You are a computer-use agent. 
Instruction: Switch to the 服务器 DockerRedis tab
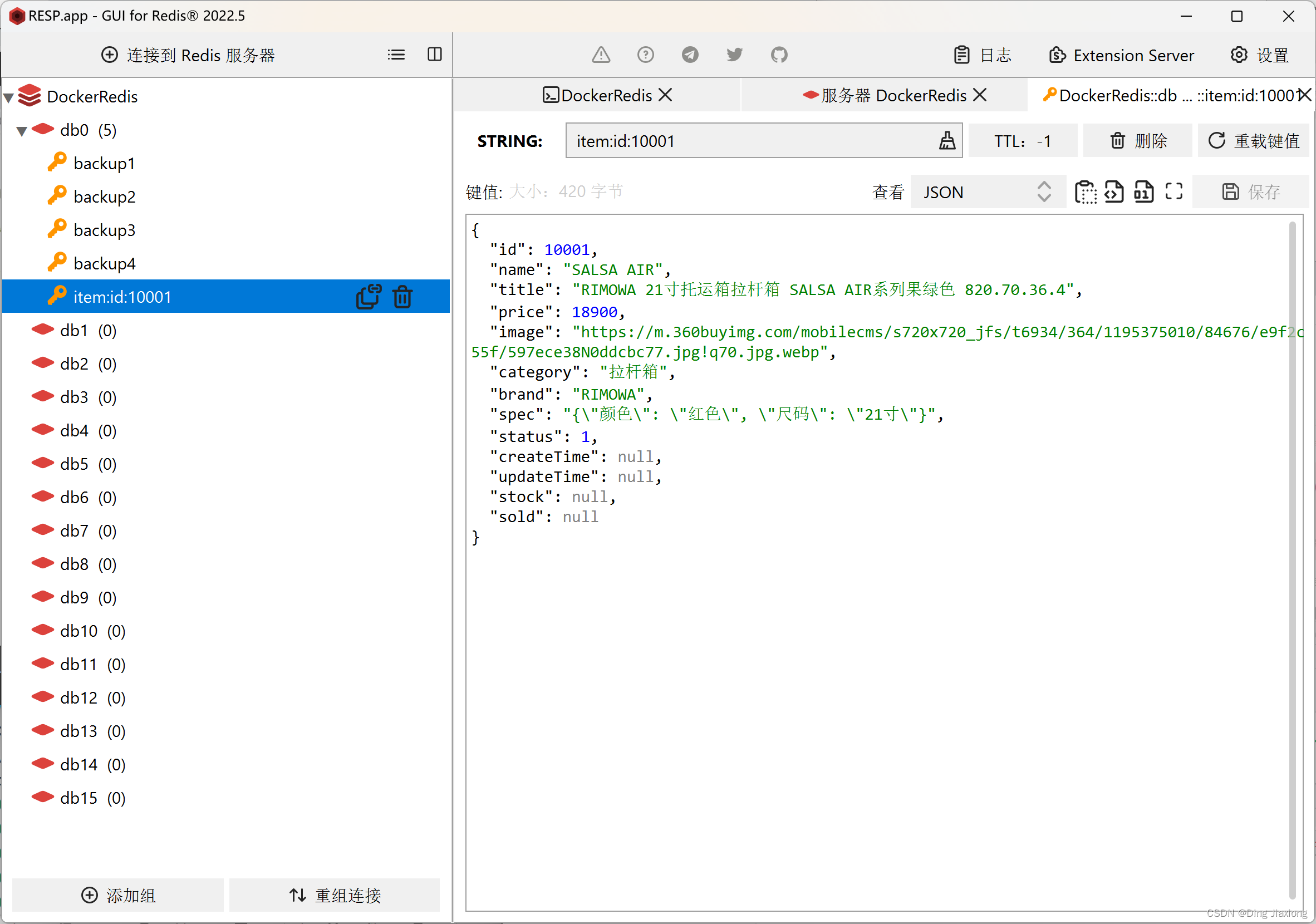(x=885, y=95)
